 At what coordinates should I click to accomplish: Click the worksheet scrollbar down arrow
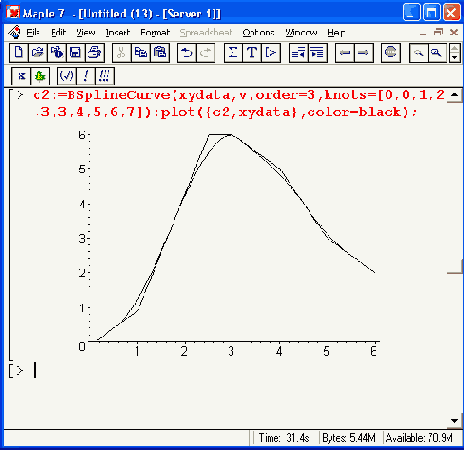coord(454,421)
